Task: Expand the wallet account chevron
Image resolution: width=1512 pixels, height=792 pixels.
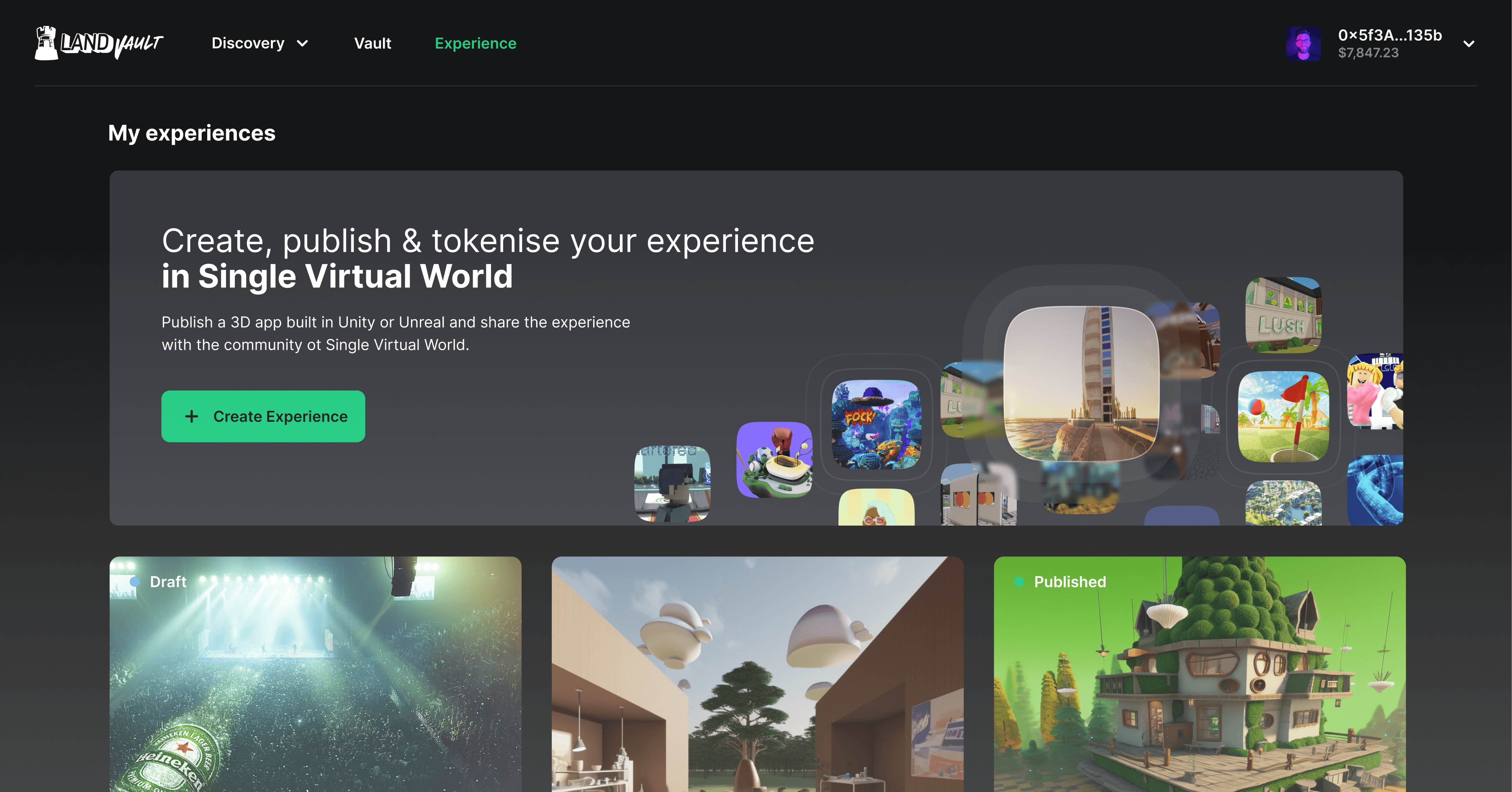Action: 1468,44
